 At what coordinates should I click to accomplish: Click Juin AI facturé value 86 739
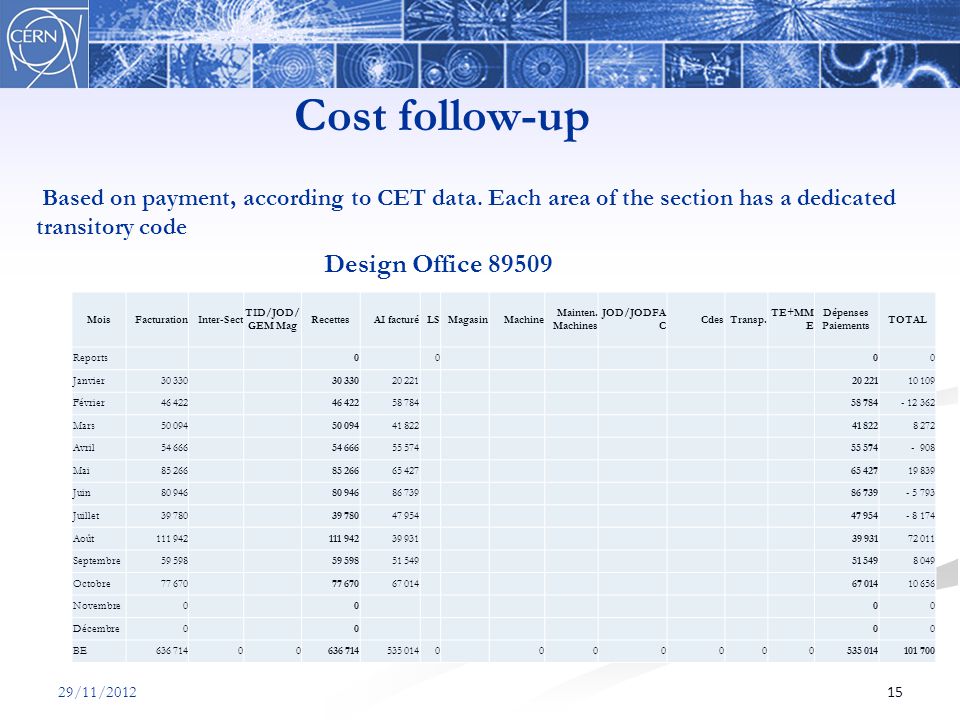[405, 493]
